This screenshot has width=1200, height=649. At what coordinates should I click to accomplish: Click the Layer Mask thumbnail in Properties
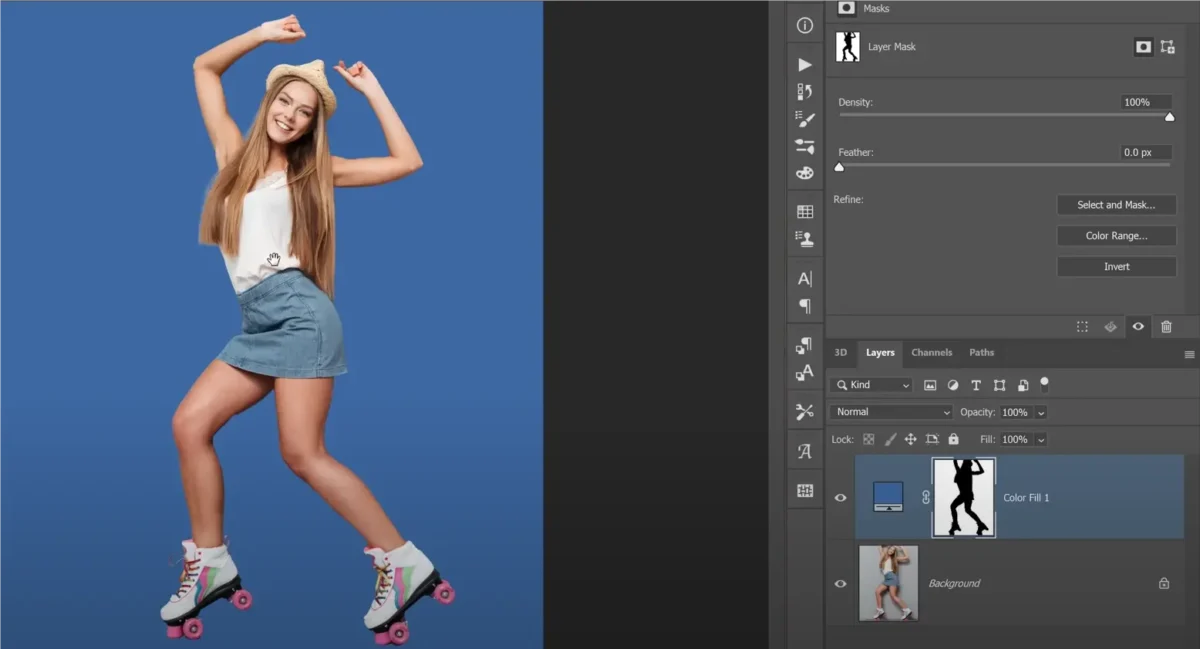coord(847,47)
